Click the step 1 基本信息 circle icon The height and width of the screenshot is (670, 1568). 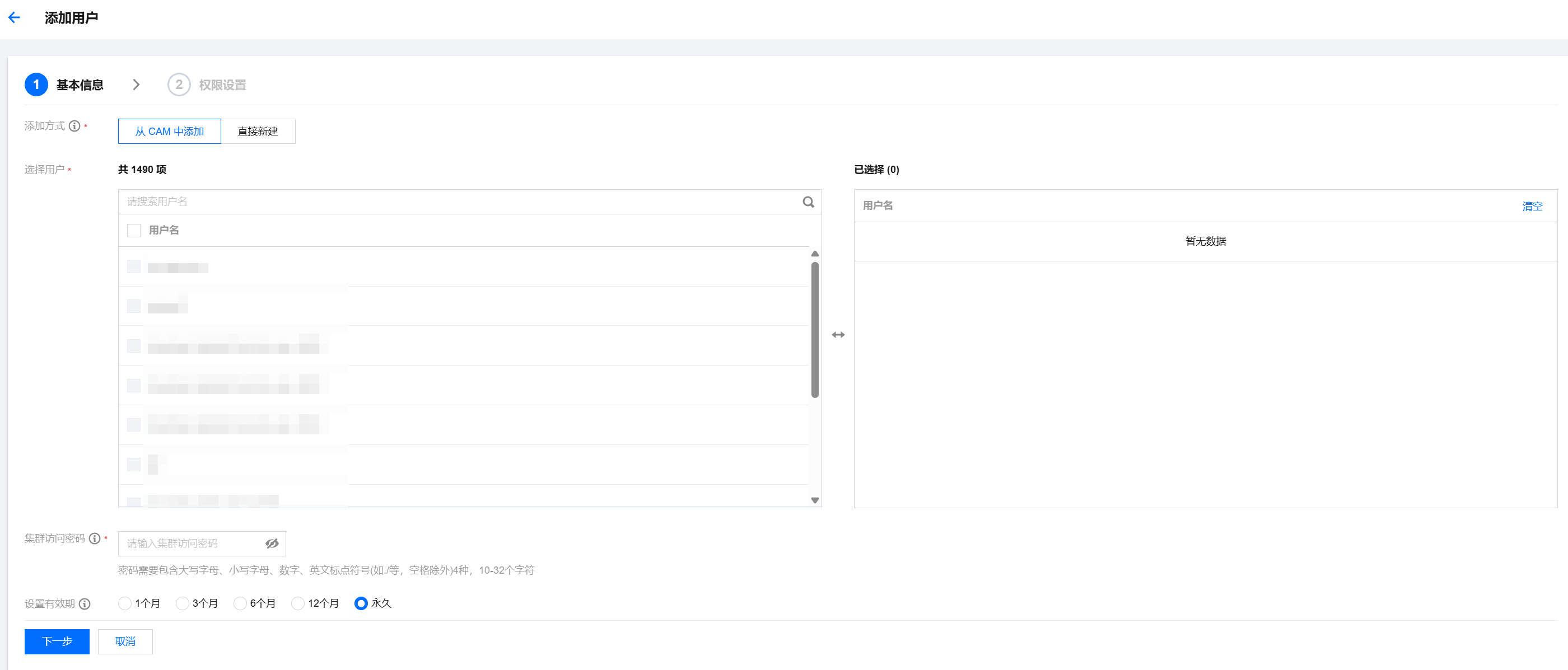coord(36,85)
